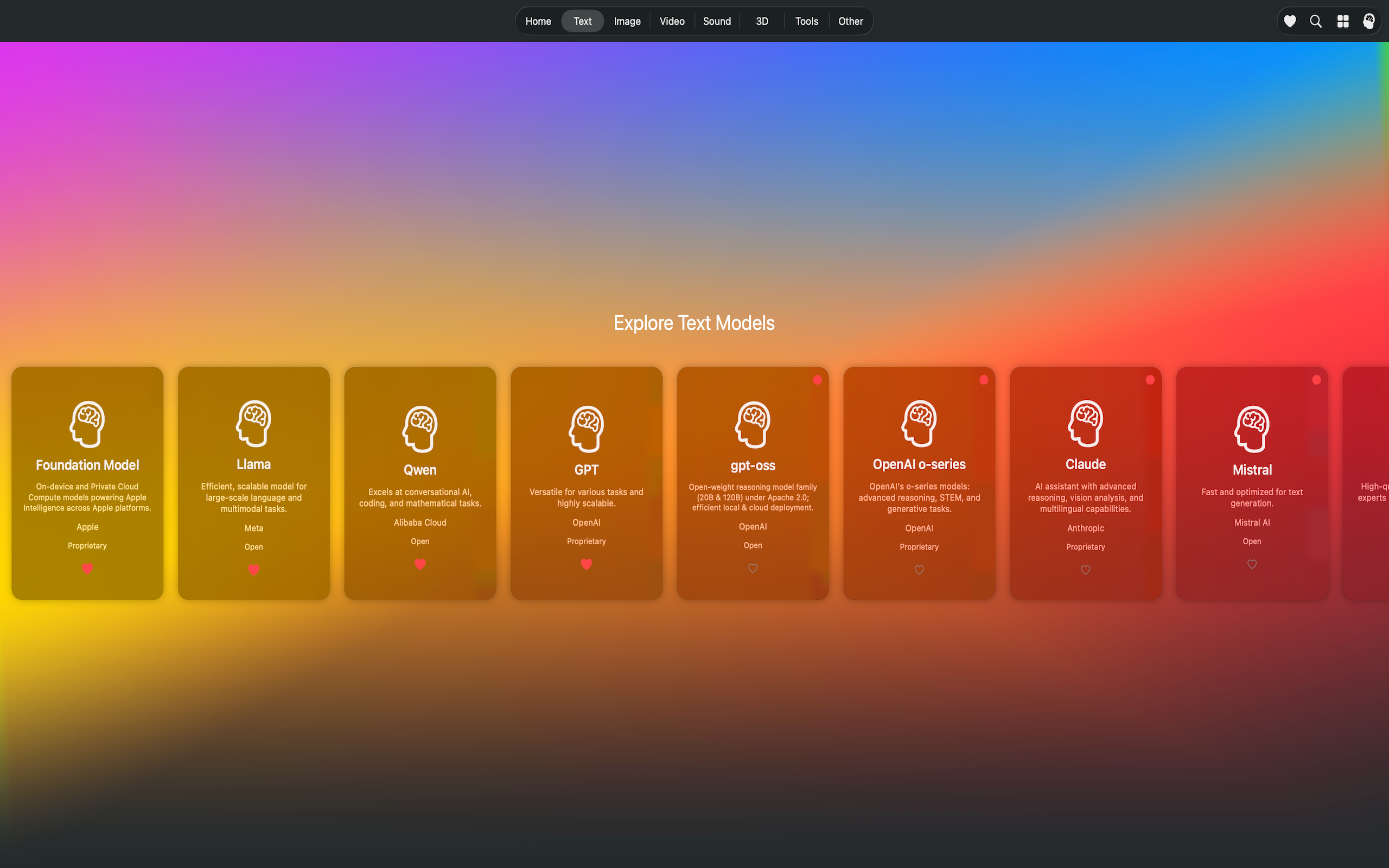The image size is (1389, 868).
Task: Click the Claude brain icon
Action: 1086,423
